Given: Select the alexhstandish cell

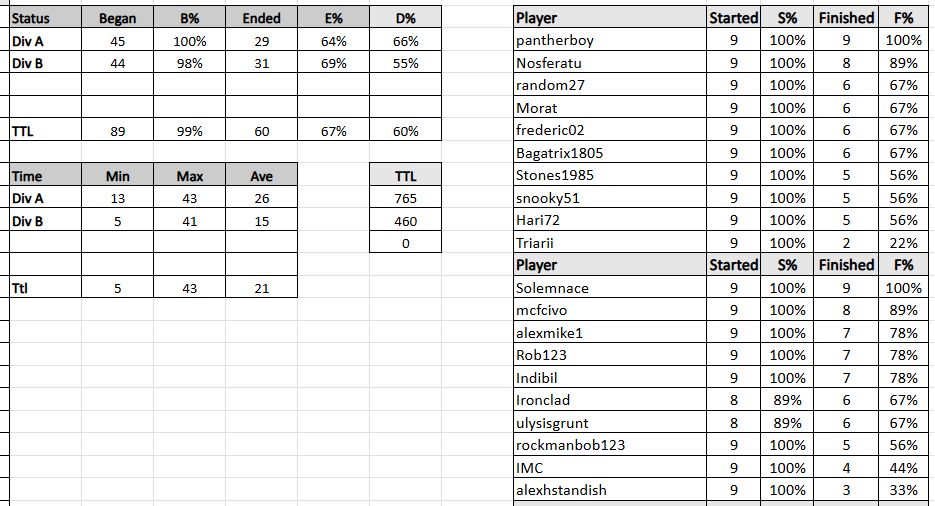Looking at the screenshot, I should [608, 490].
